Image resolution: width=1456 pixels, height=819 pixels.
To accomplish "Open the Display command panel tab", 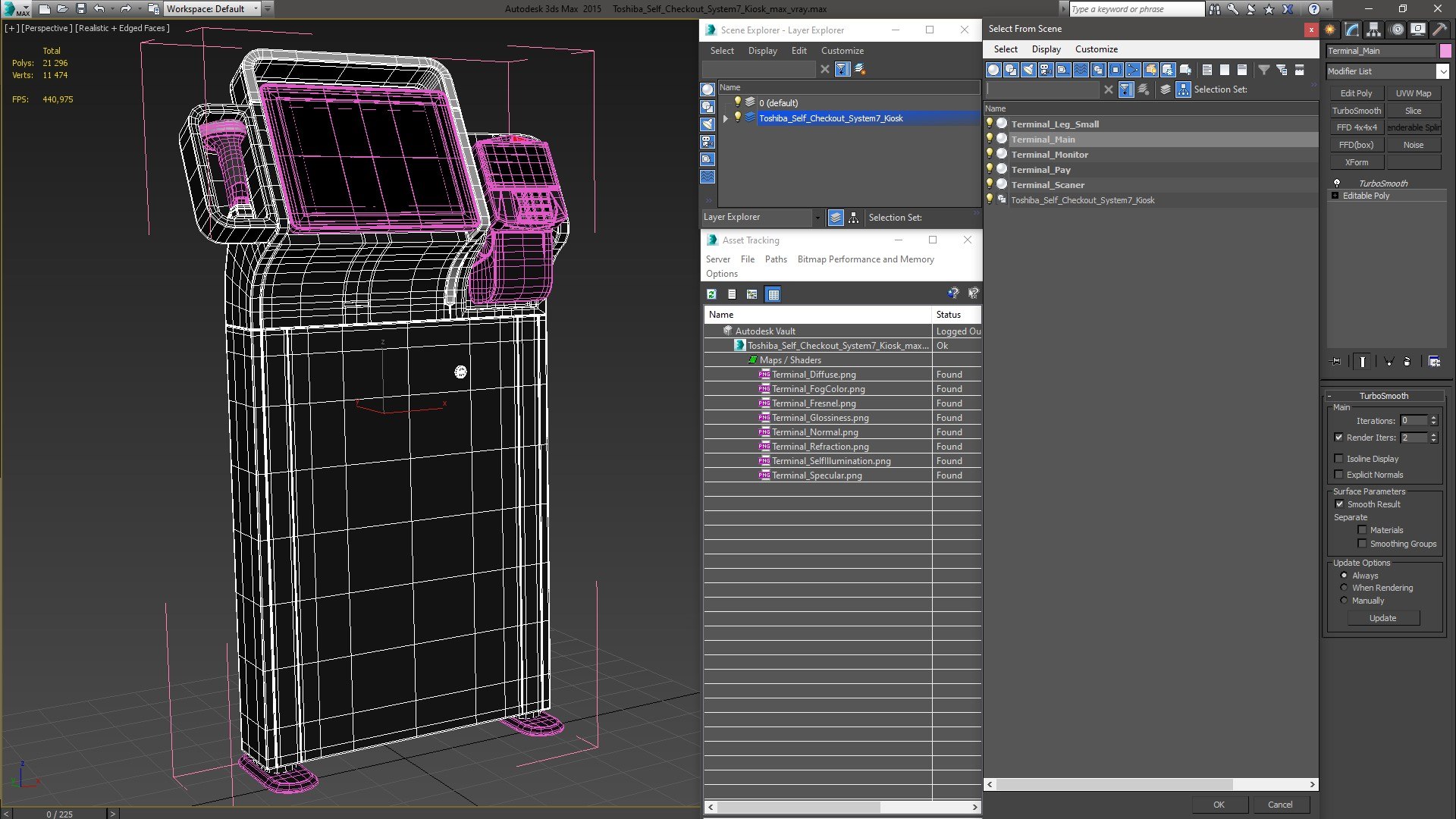I will pos(1418,30).
